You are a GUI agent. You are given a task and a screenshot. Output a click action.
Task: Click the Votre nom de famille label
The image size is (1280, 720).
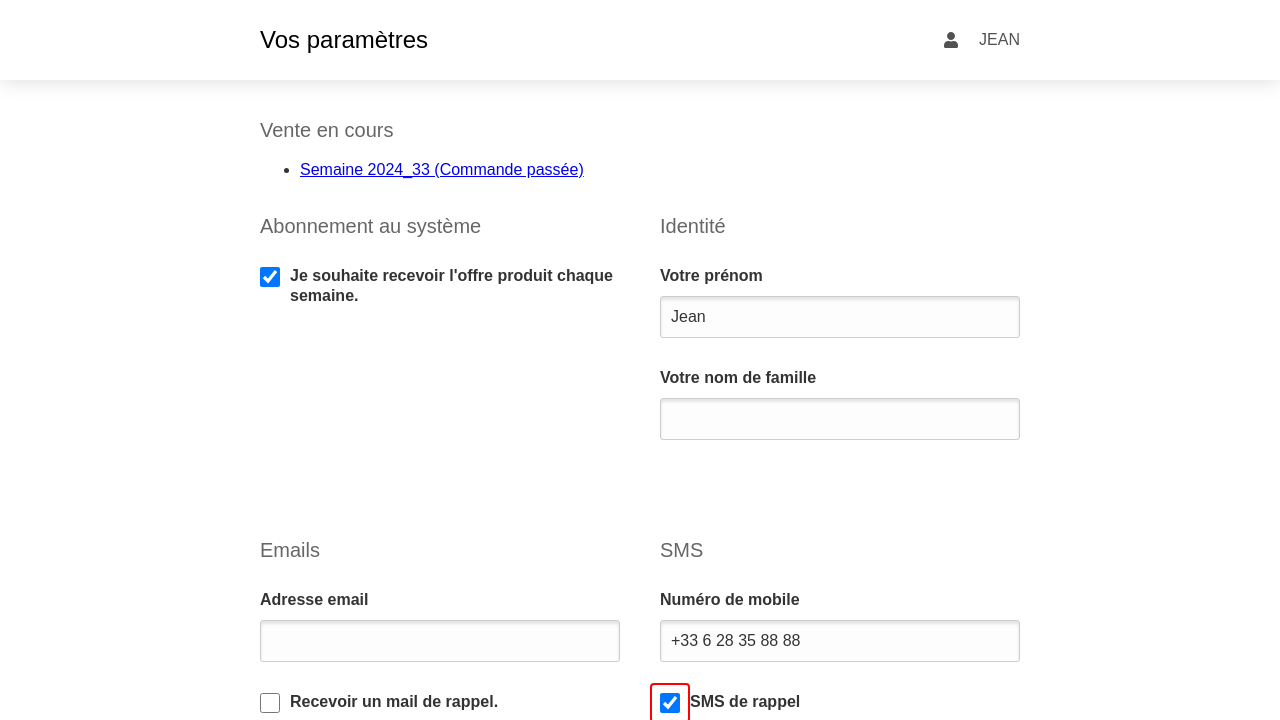(738, 378)
